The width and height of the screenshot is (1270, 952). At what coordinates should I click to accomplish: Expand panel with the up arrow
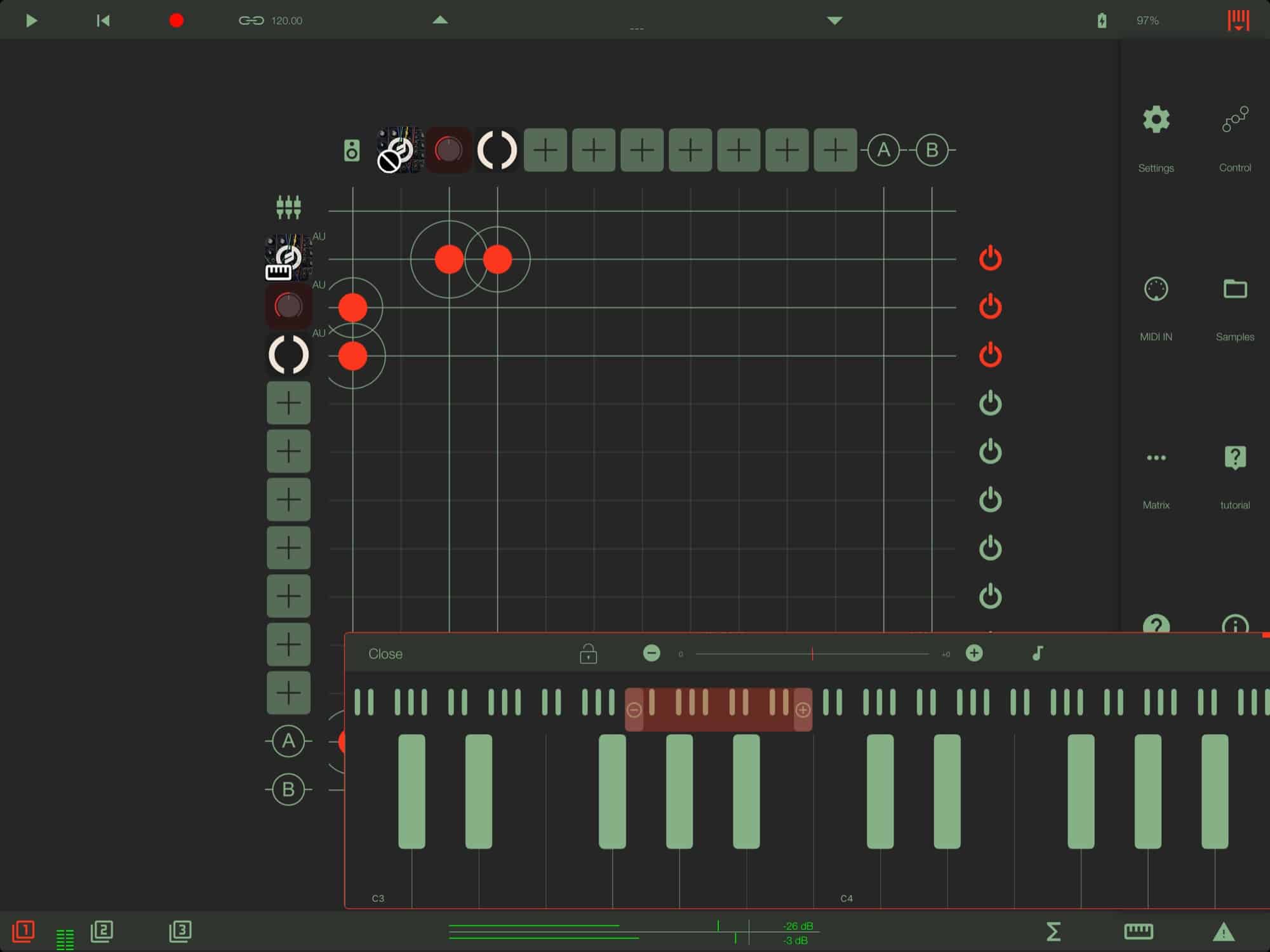440,20
